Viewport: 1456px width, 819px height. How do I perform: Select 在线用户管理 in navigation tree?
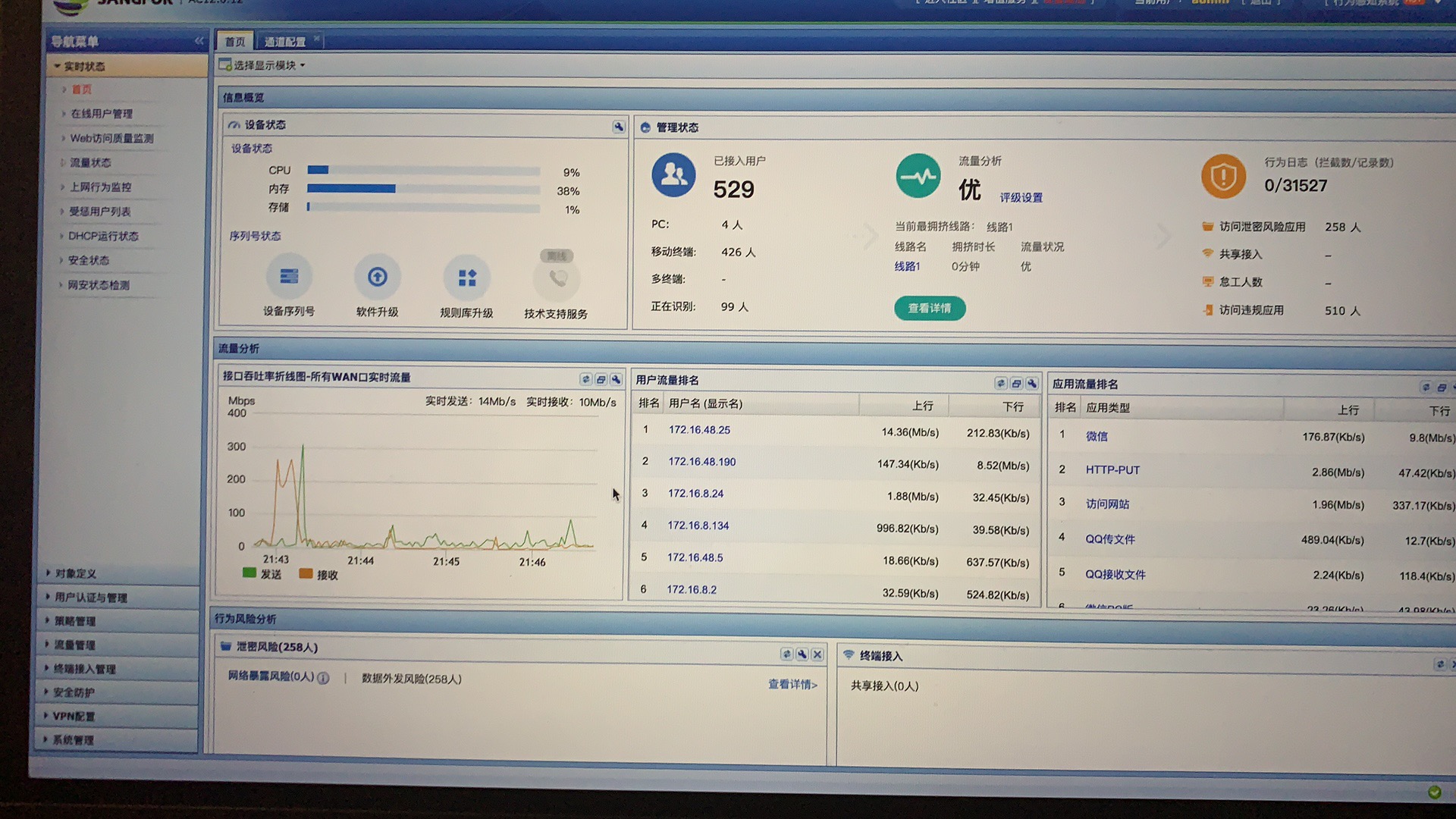pyautogui.click(x=102, y=114)
